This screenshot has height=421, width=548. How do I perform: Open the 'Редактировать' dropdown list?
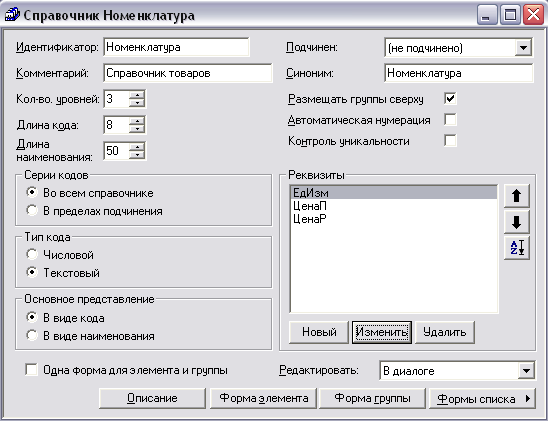pos(526,370)
